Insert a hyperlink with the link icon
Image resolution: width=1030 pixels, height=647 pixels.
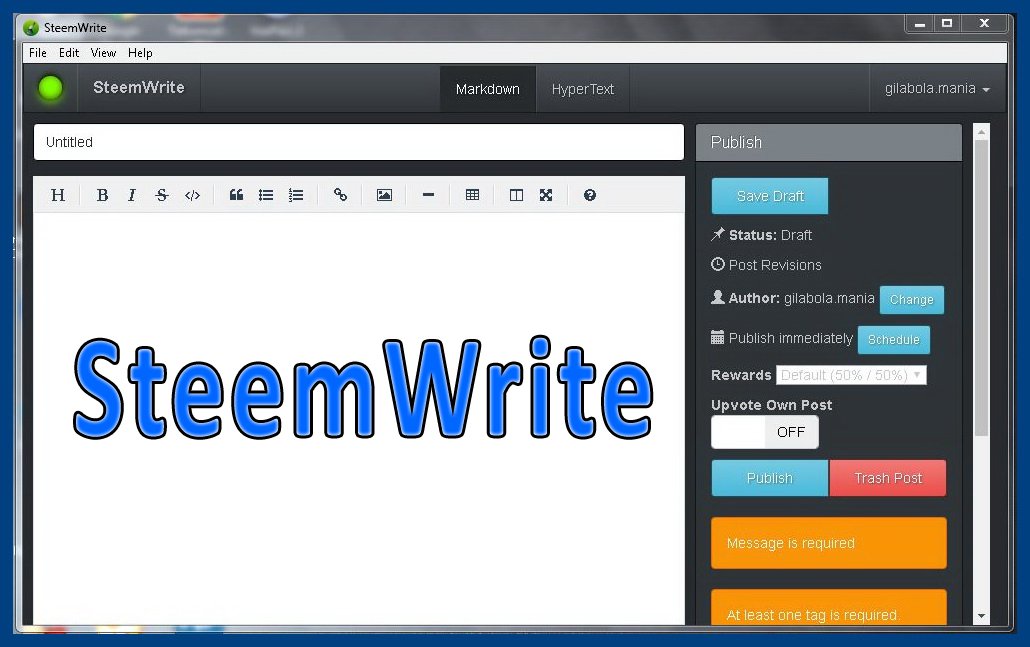click(340, 195)
